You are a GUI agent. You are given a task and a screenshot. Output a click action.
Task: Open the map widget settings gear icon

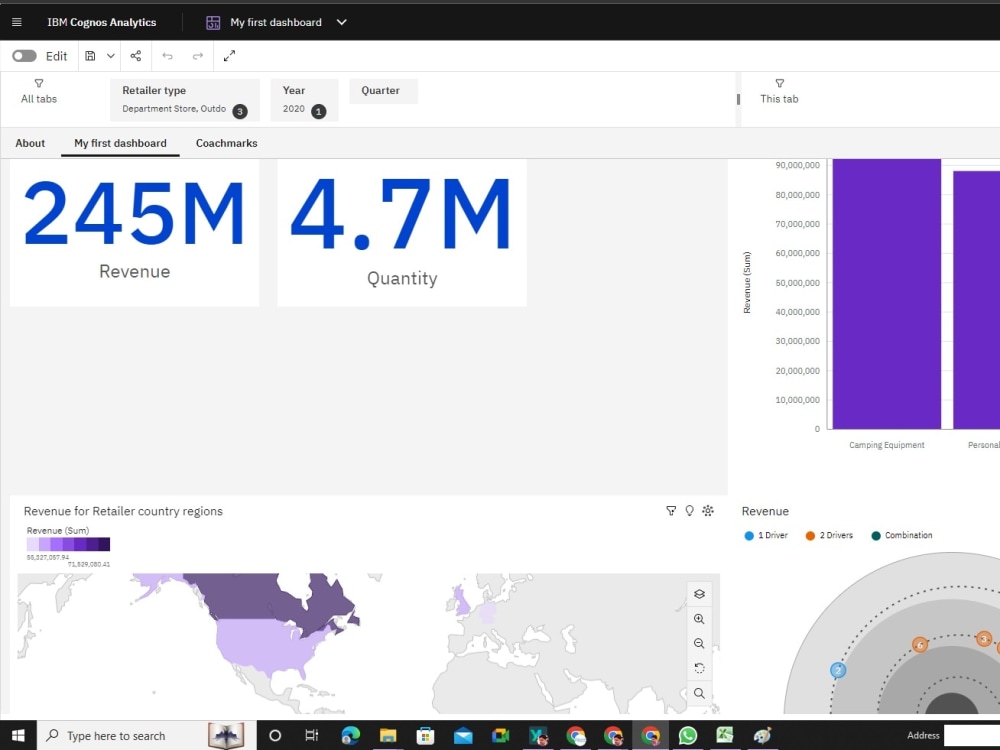click(x=708, y=510)
